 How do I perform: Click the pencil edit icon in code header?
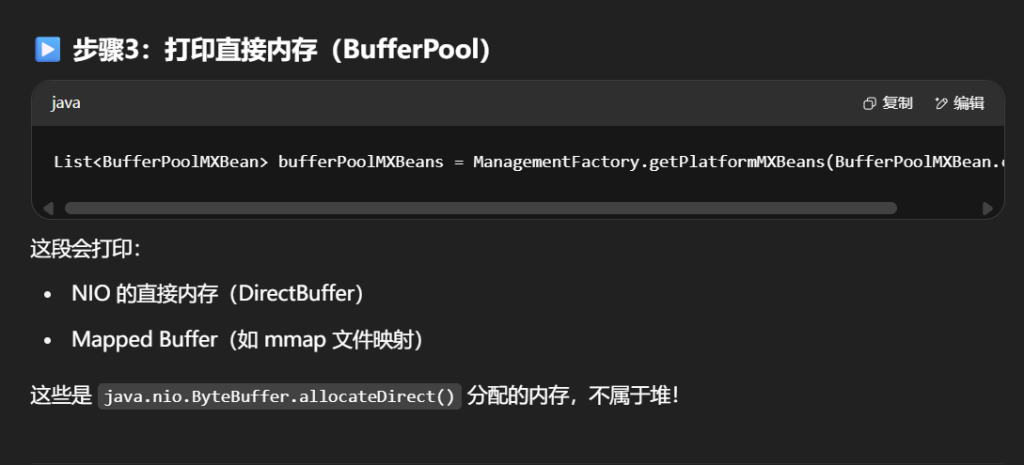[941, 103]
